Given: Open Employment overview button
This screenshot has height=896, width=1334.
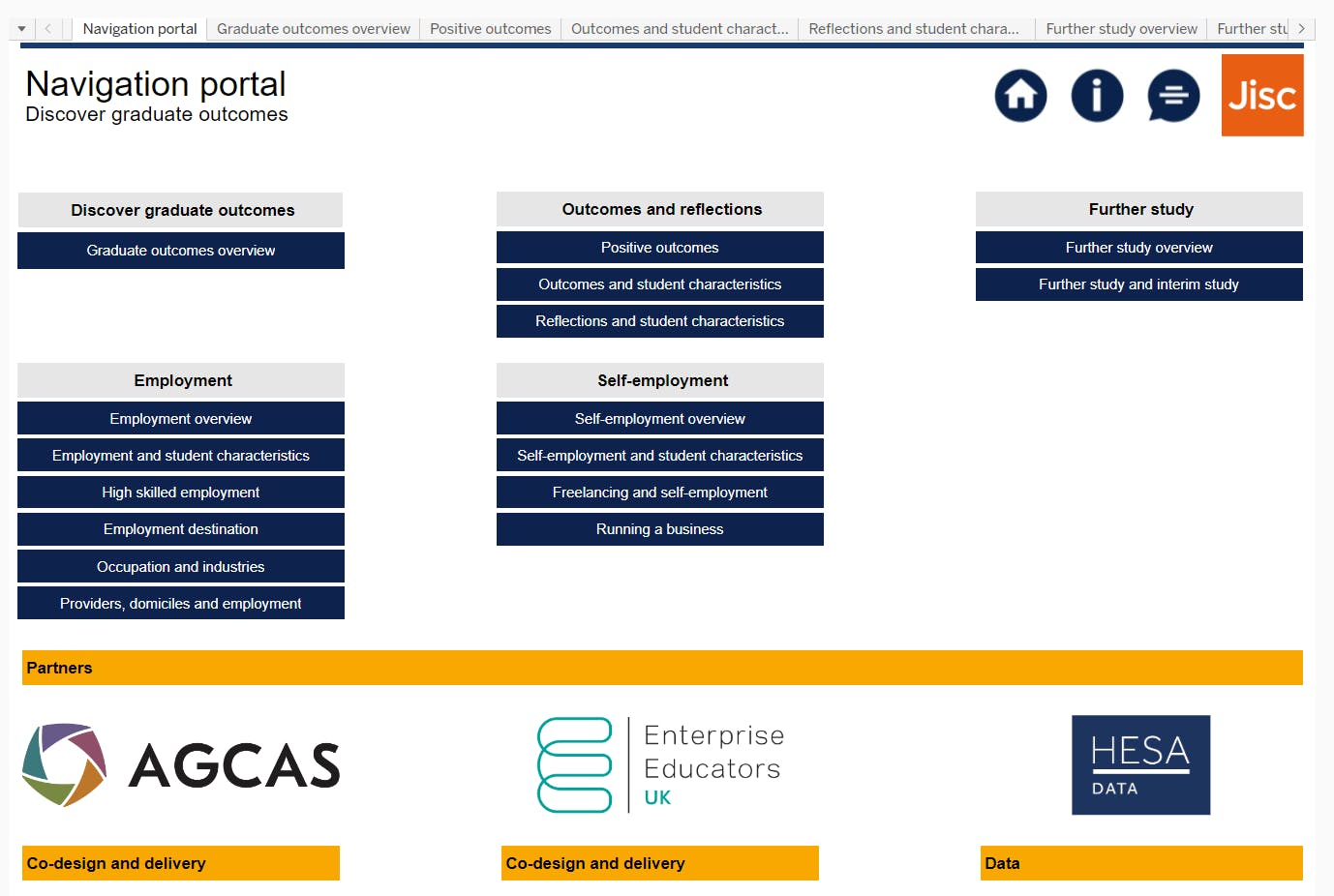Looking at the screenshot, I should [181, 419].
